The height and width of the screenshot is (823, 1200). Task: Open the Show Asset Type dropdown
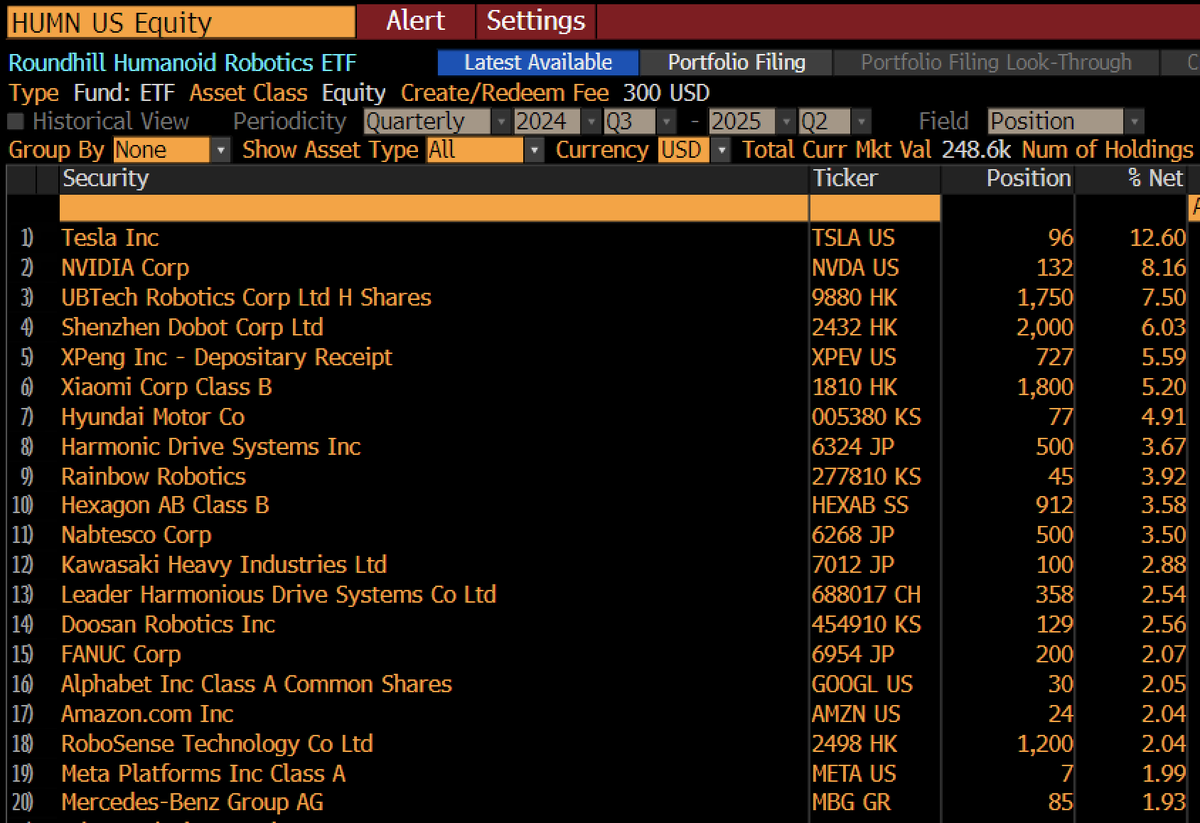point(485,150)
